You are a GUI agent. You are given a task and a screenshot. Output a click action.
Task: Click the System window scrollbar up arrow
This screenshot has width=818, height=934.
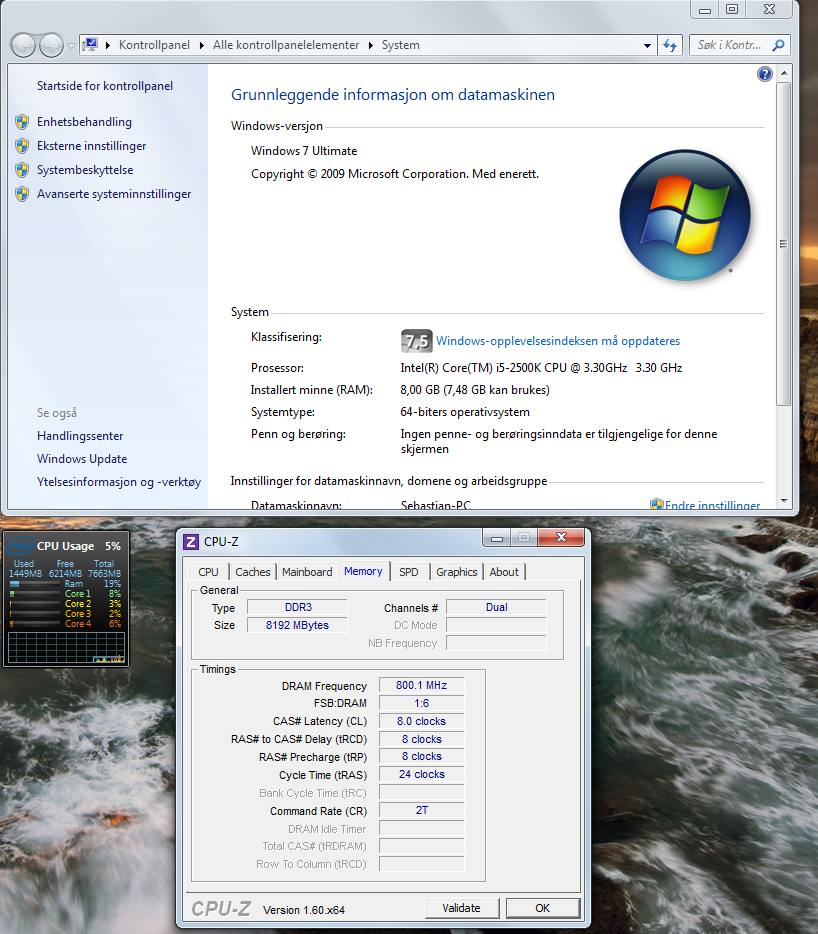784,73
